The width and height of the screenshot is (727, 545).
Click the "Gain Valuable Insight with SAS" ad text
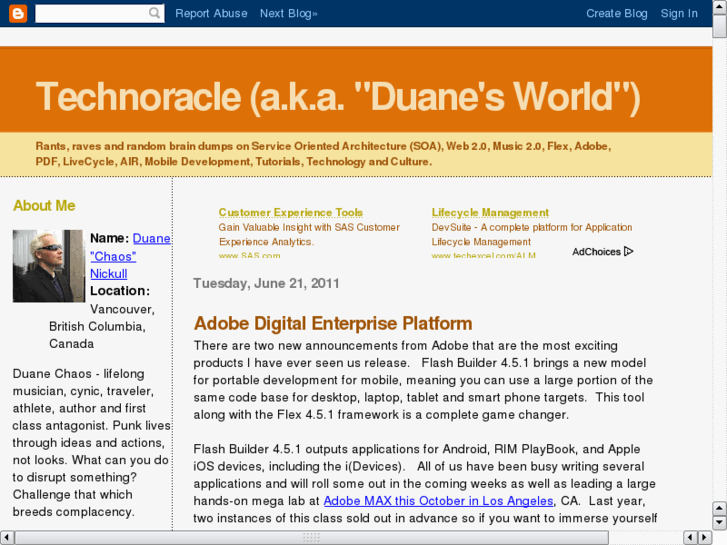(x=309, y=234)
